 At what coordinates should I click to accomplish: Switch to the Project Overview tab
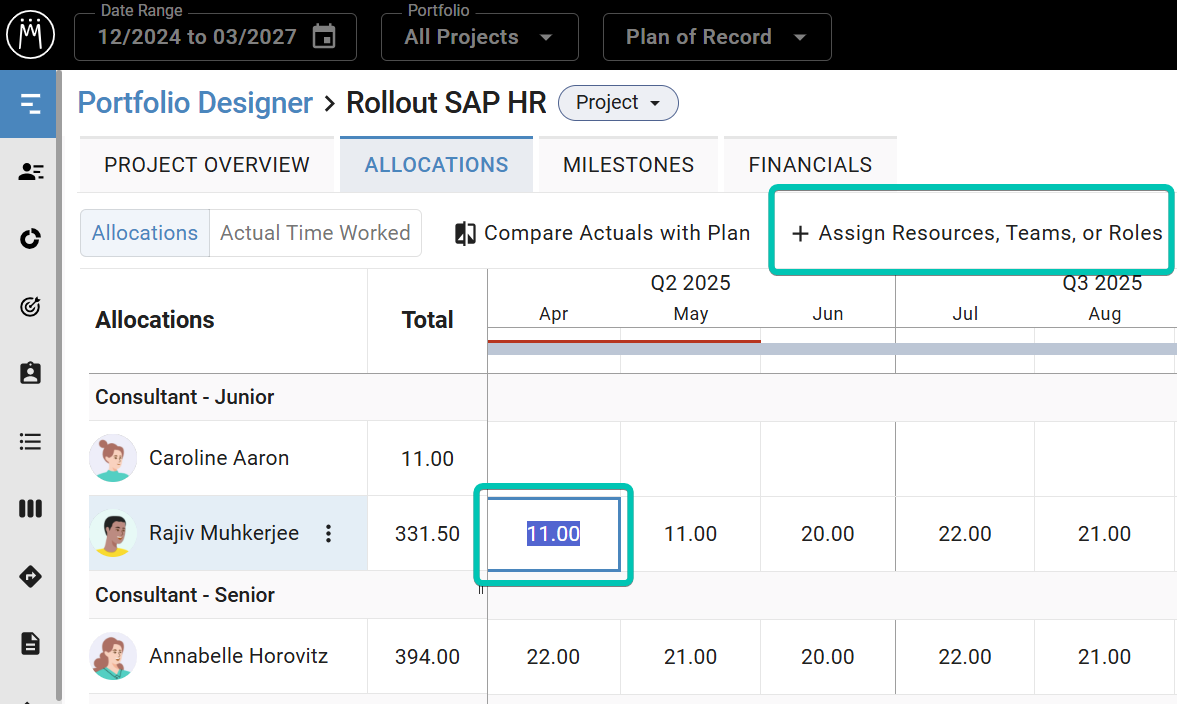(x=207, y=165)
